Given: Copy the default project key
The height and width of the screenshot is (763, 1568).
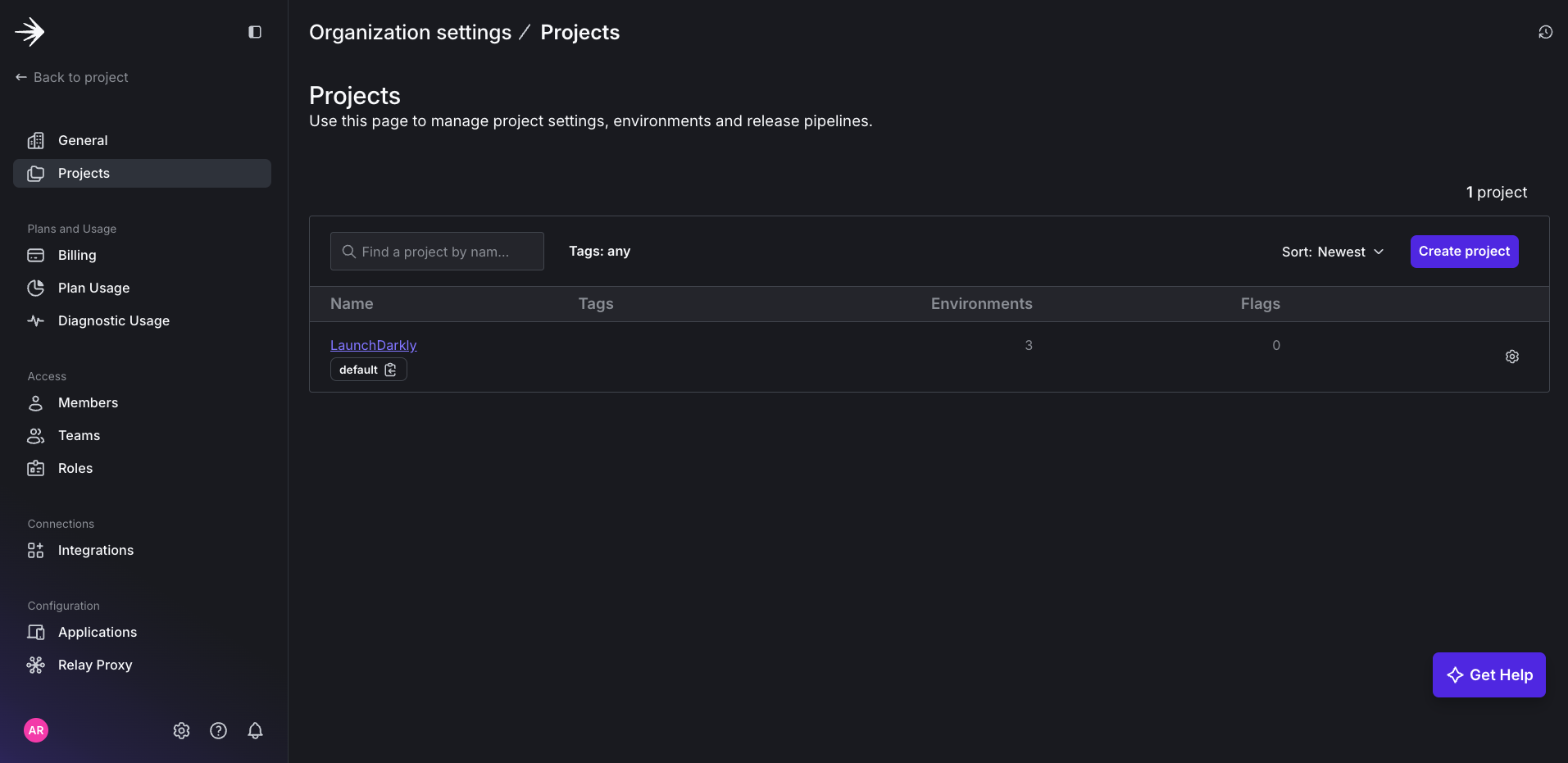Looking at the screenshot, I should pos(390,370).
